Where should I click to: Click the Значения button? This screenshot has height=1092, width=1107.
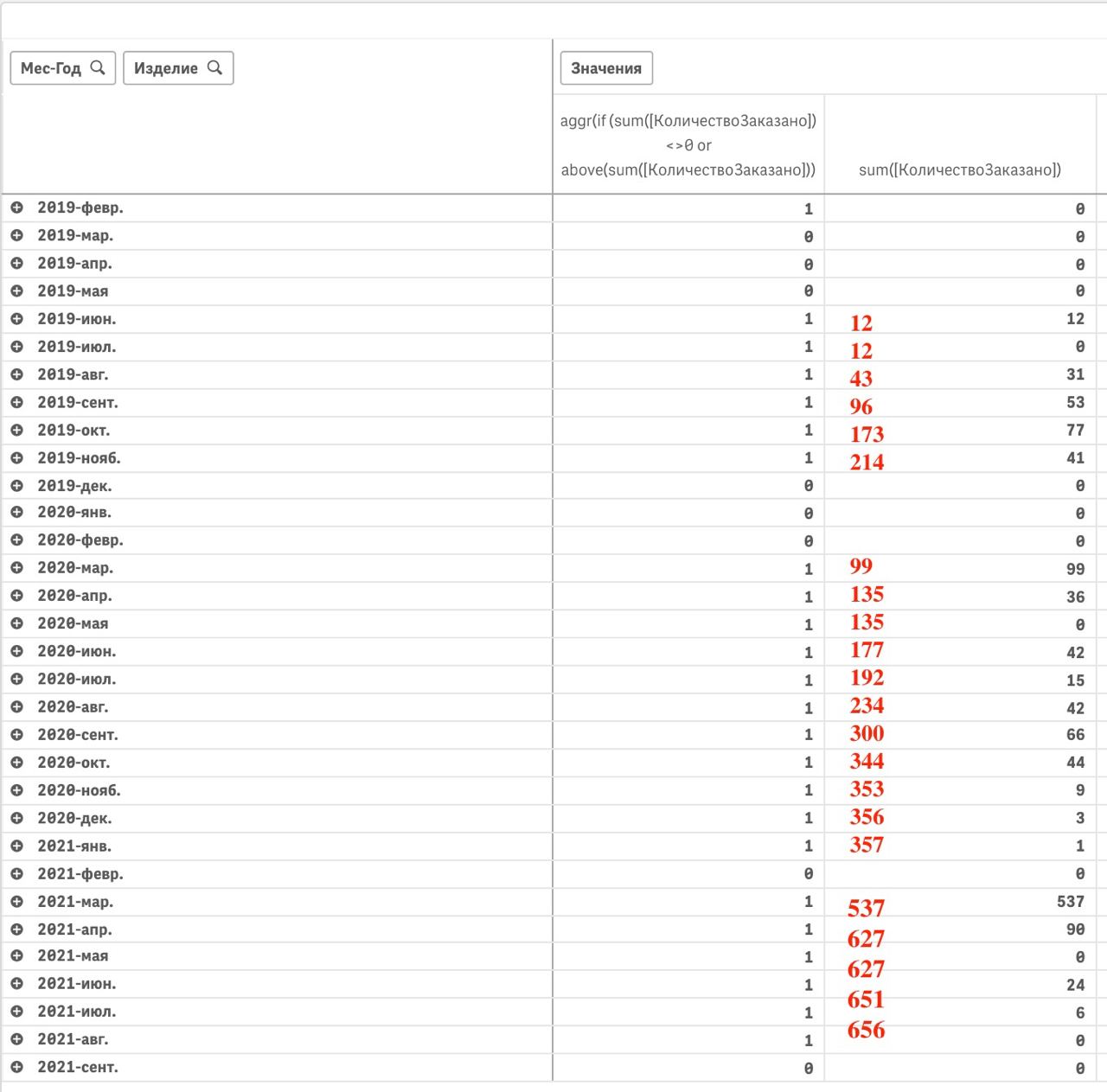(606, 68)
